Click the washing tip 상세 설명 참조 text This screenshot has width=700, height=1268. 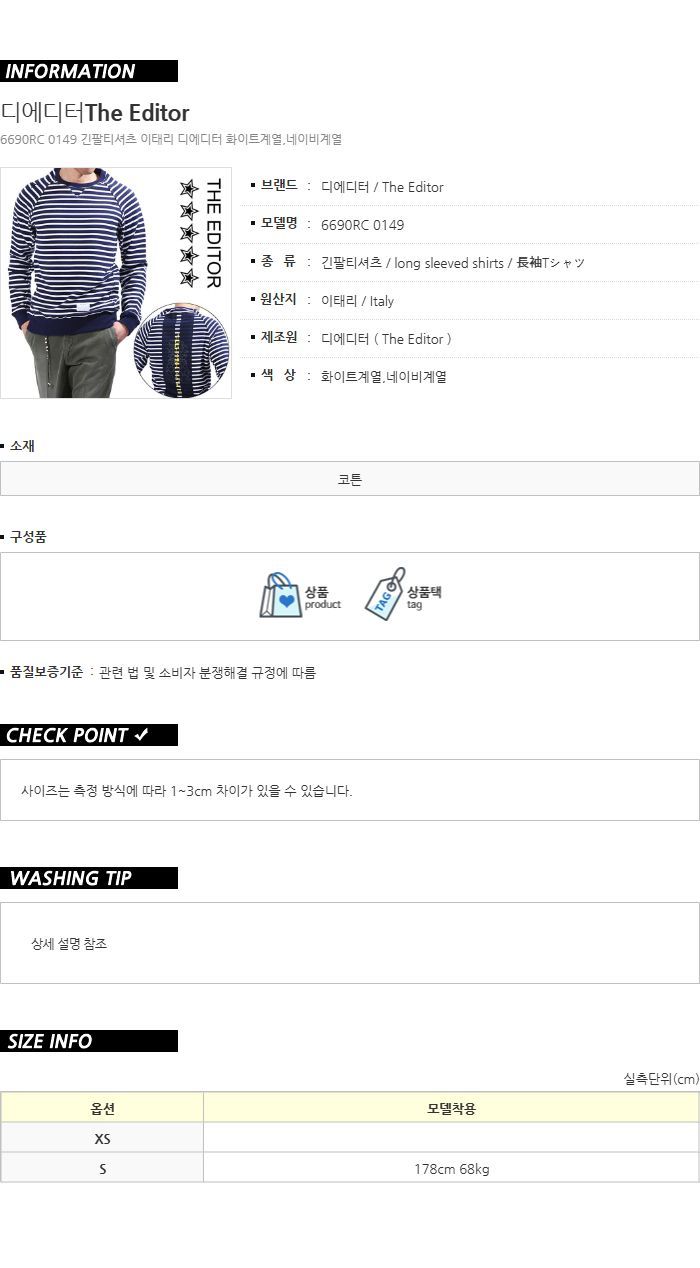click(69, 943)
